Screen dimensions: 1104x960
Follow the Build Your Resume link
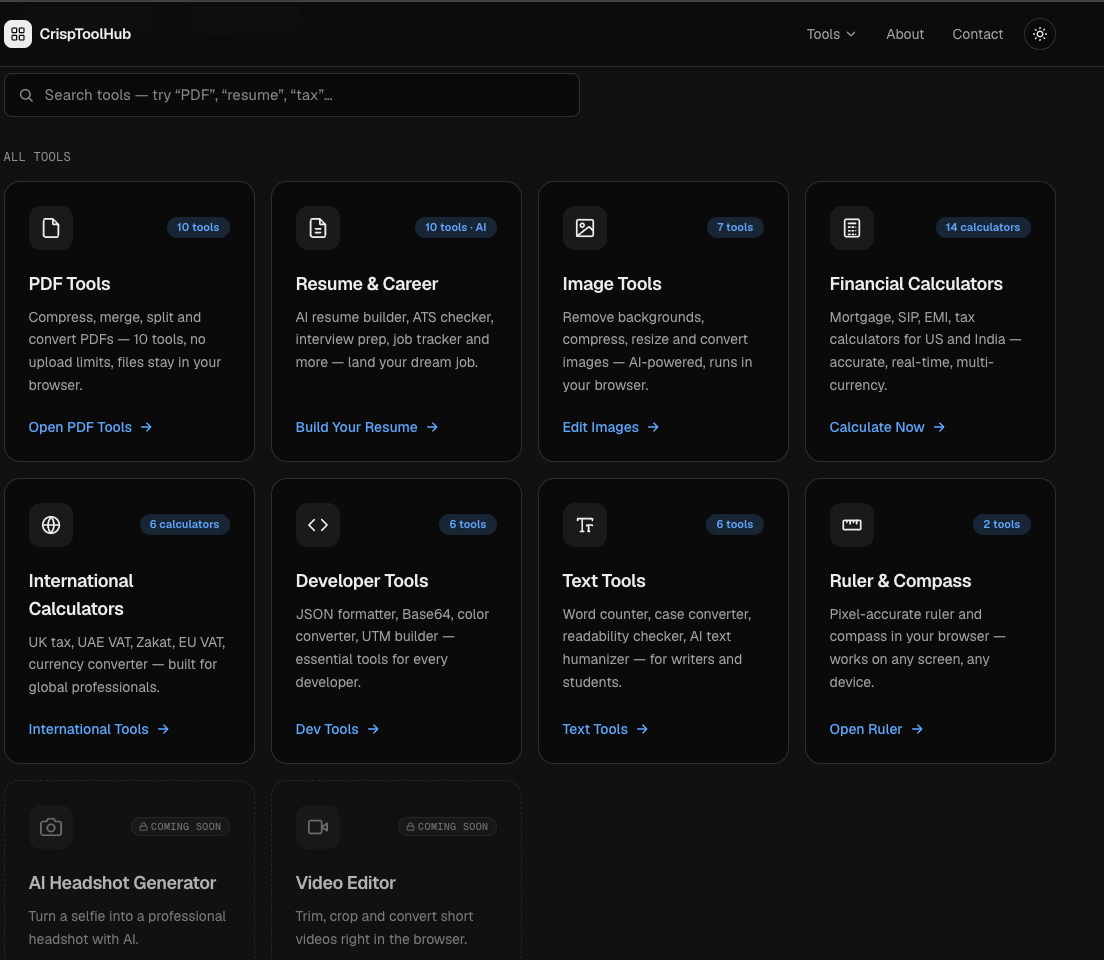click(x=367, y=428)
